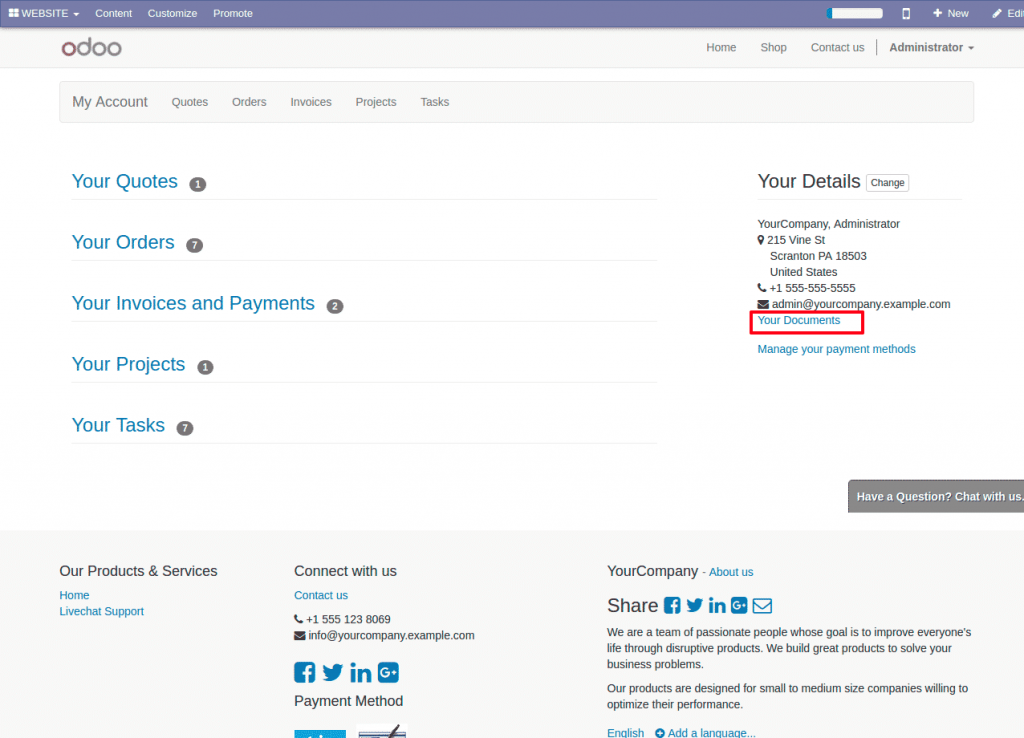Open the Shop page
1024x738 pixels.
pyautogui.click(x=773, y=47)
